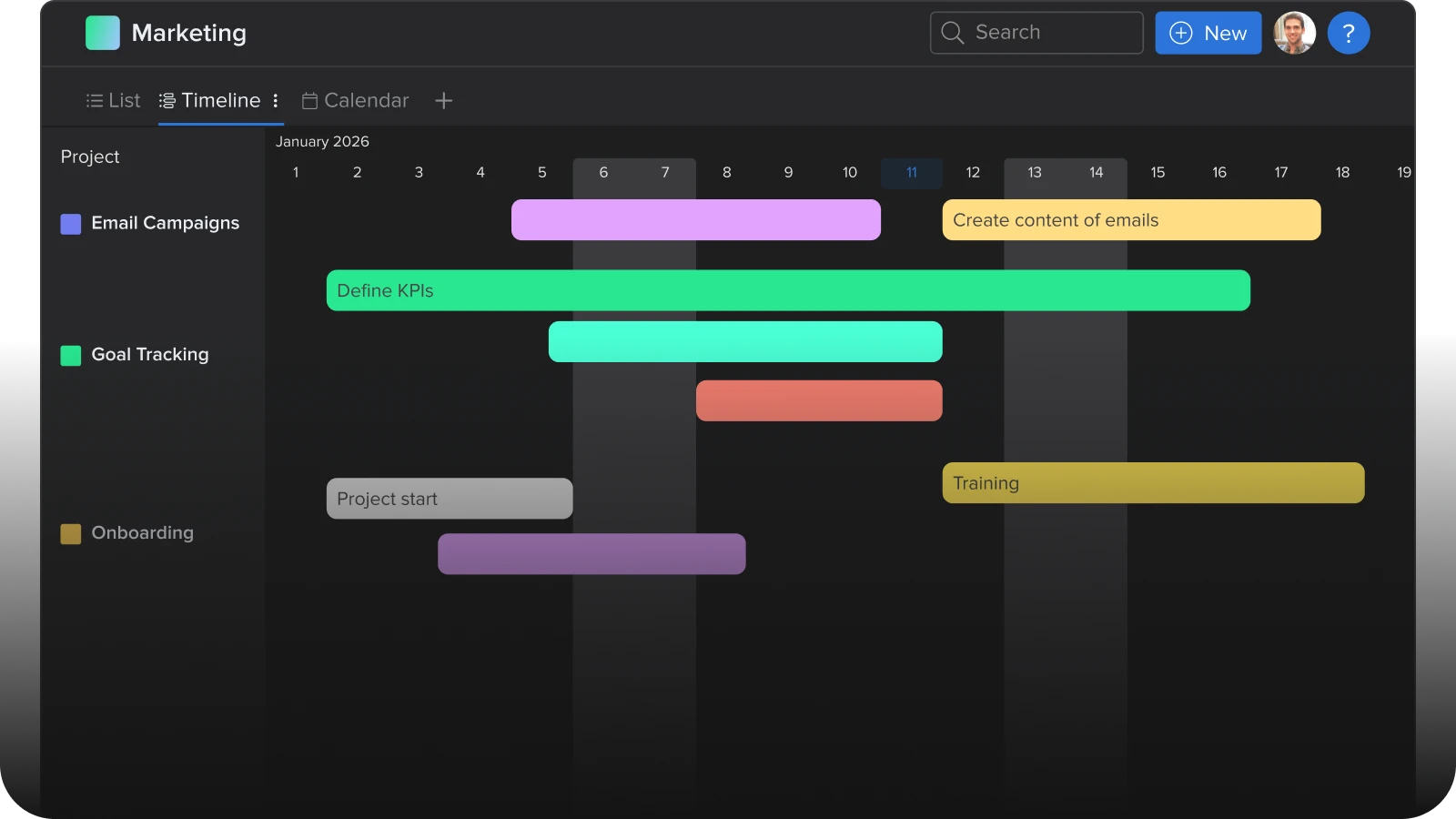
Task: Click the Project start task bar
Action: [449, 499]
